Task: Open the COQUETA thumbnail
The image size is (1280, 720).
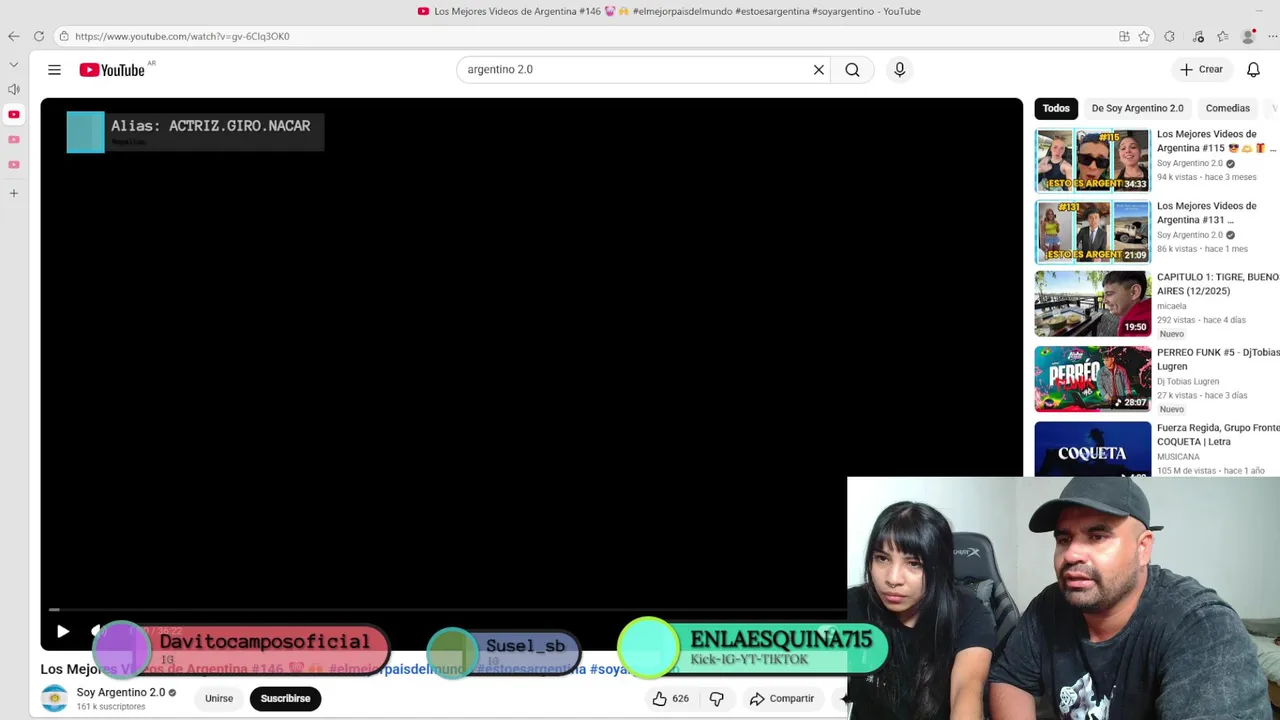Action: click(1093, 449)
